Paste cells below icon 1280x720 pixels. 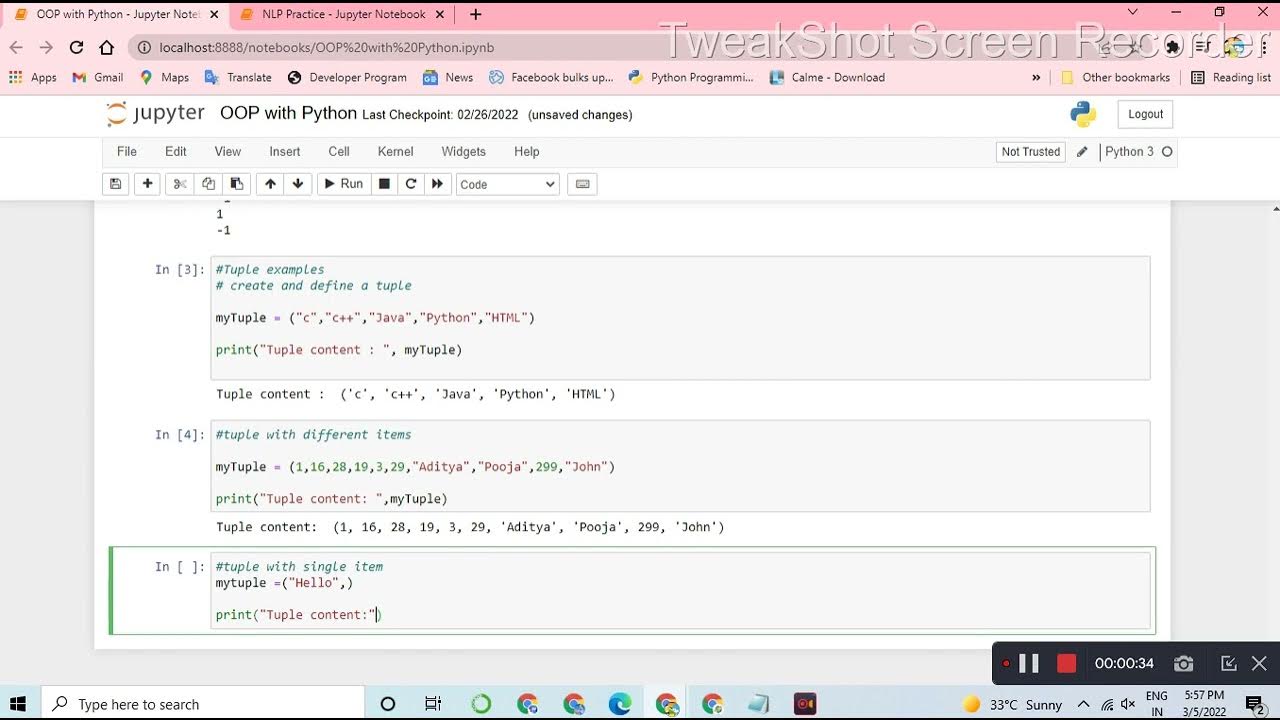(236, 184)
